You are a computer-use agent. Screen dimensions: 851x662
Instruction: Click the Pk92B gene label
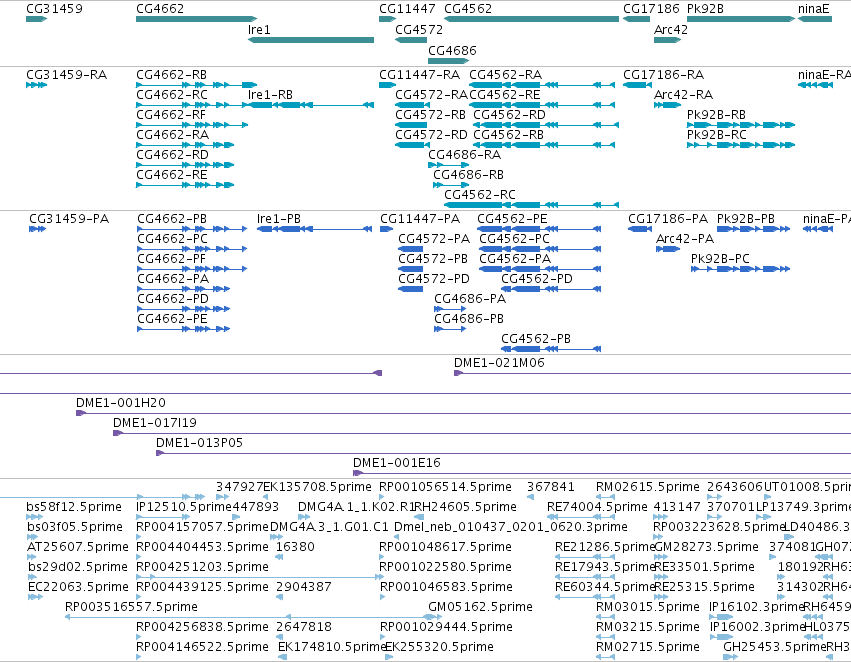(x=705, y=9)
